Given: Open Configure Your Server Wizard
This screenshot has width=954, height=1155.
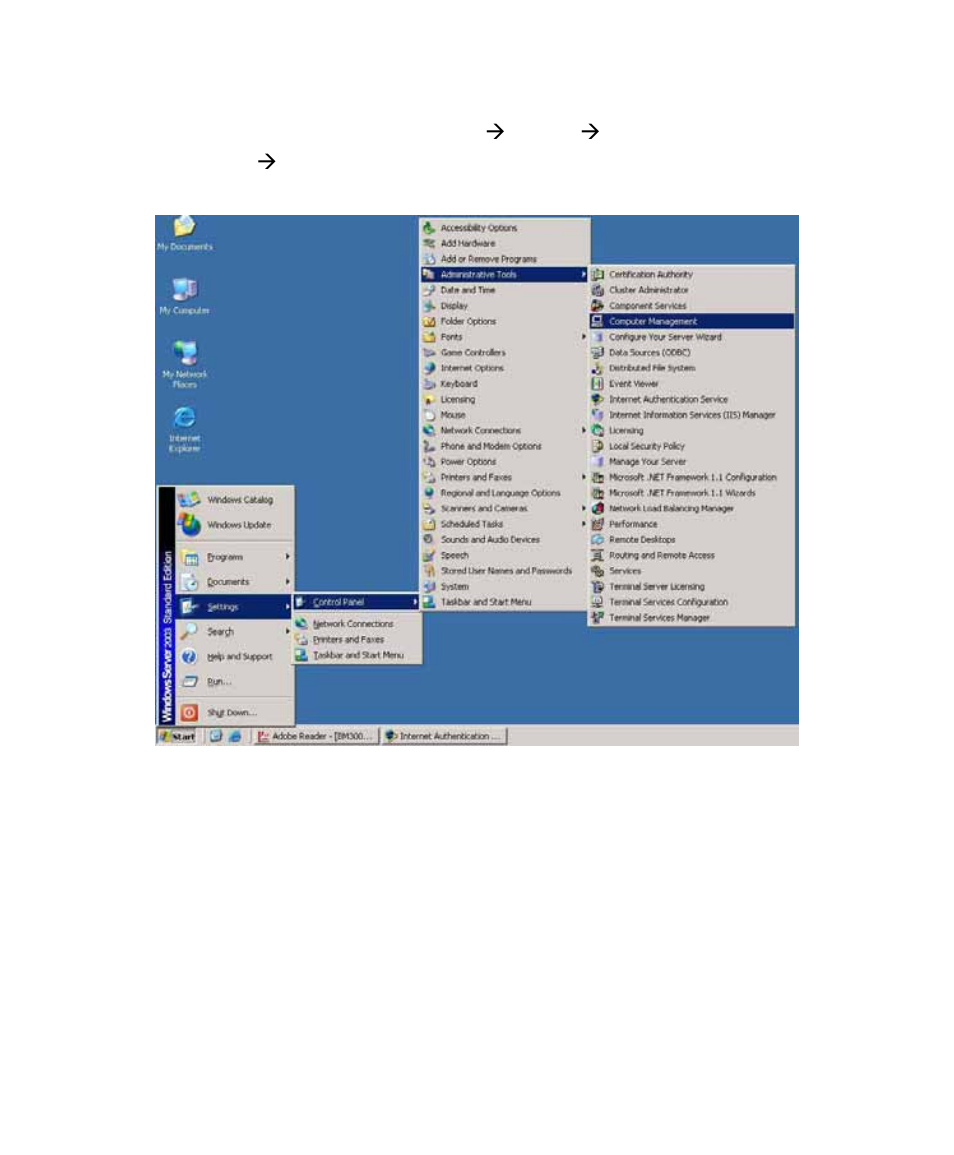Looking at the screenshot, I should click(692, 337).
